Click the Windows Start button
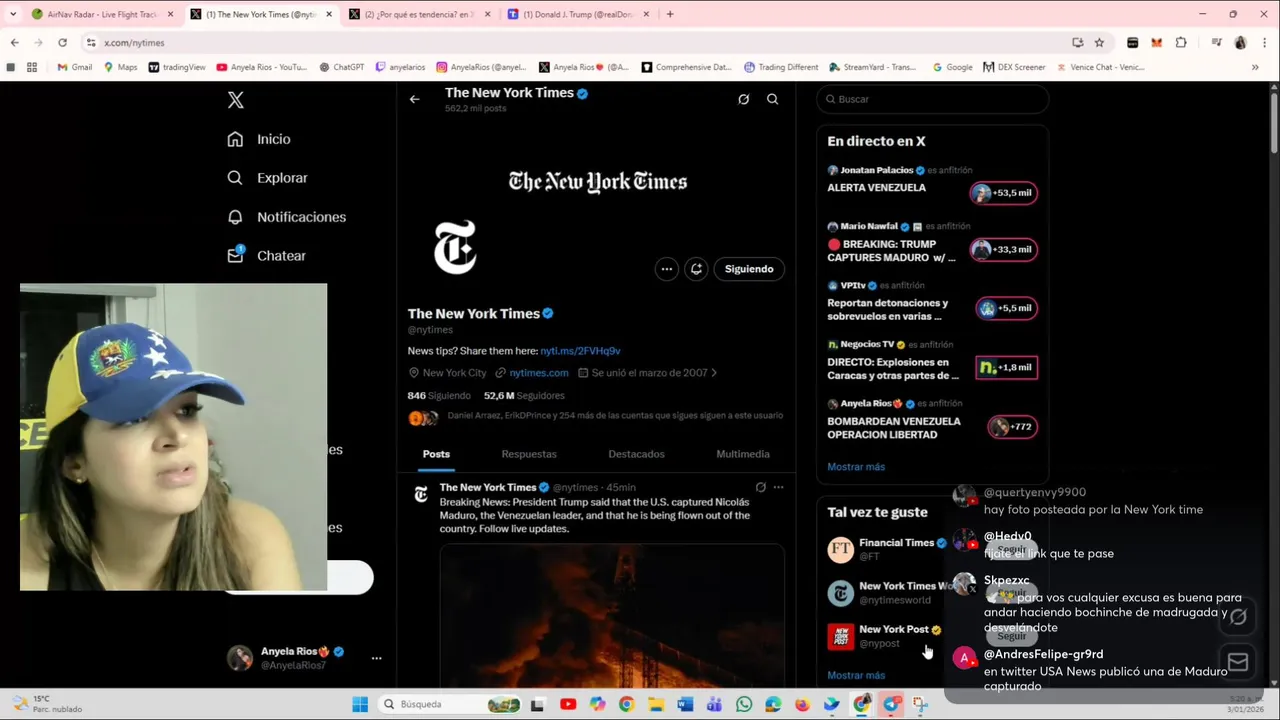Viewport: 1280px width, 720px height. 360,704
